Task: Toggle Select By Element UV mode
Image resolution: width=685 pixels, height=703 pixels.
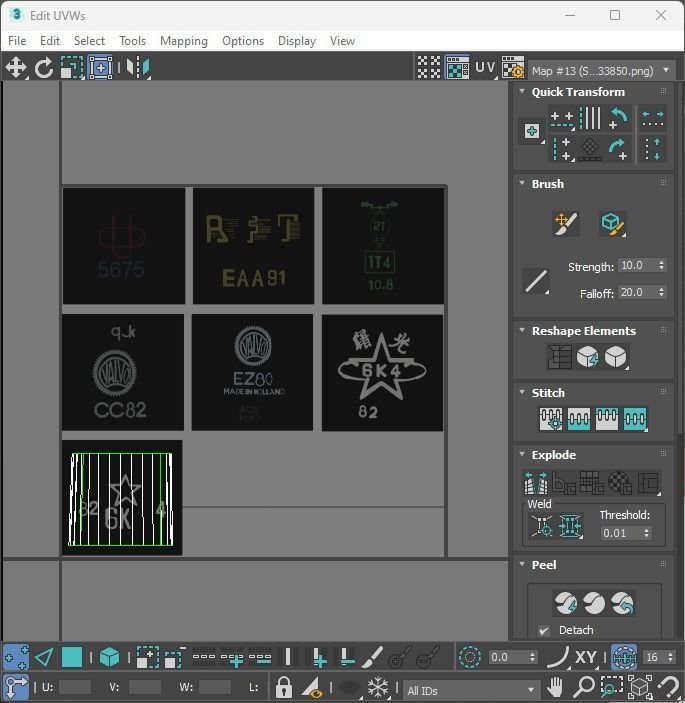Action: tap(109, 657)
